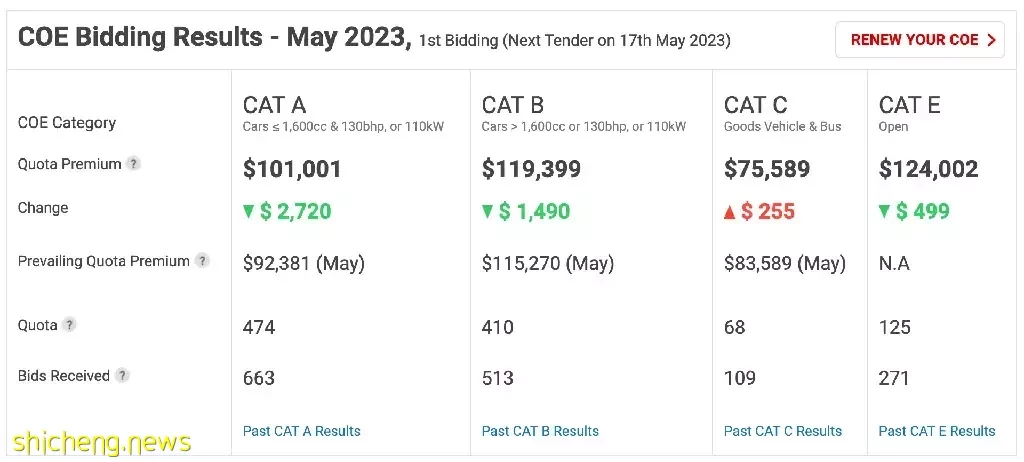1024x462 pixels.
Task: Click the Prevailing Quota Premium help icon
Action: pyautogui.click(x=202, y=261)
